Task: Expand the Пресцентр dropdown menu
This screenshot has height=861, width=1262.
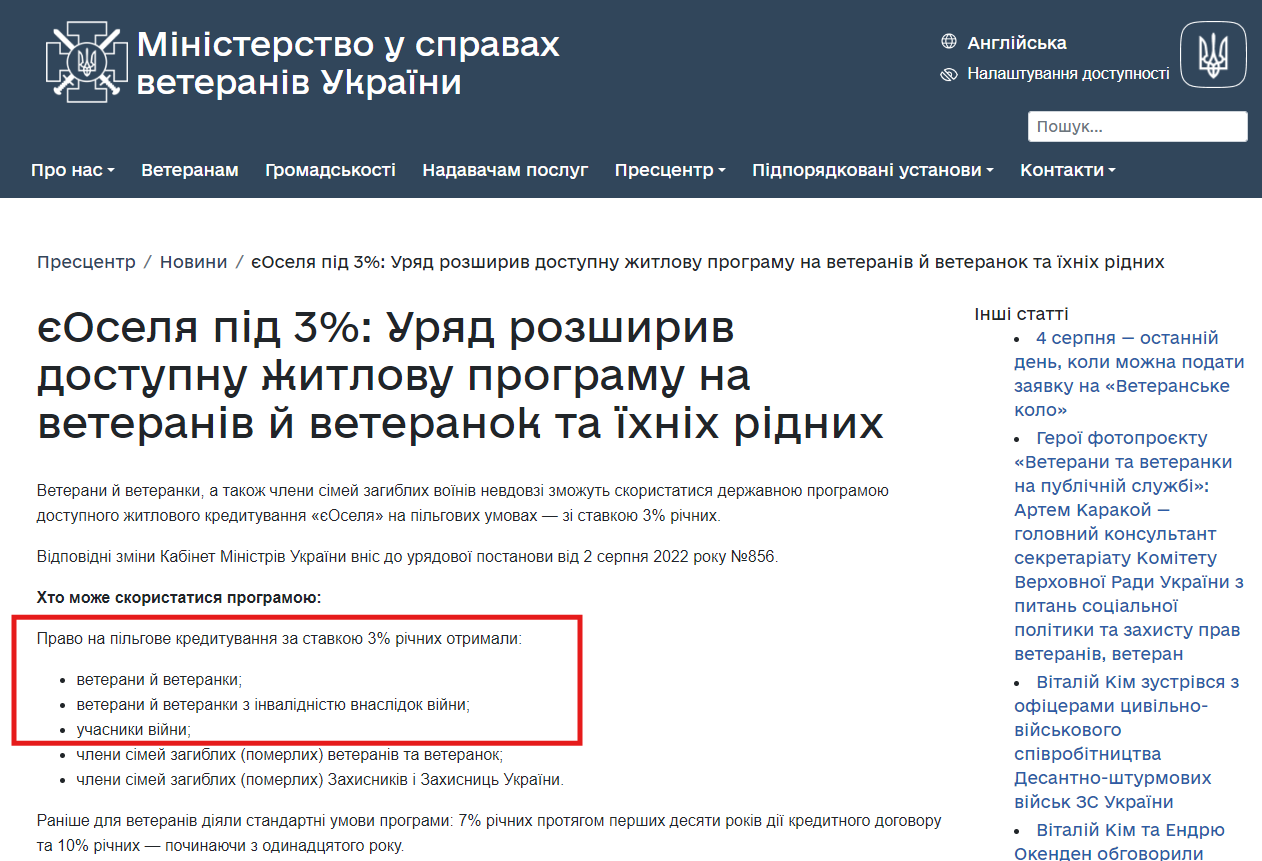Action: (x=670, y=170)
